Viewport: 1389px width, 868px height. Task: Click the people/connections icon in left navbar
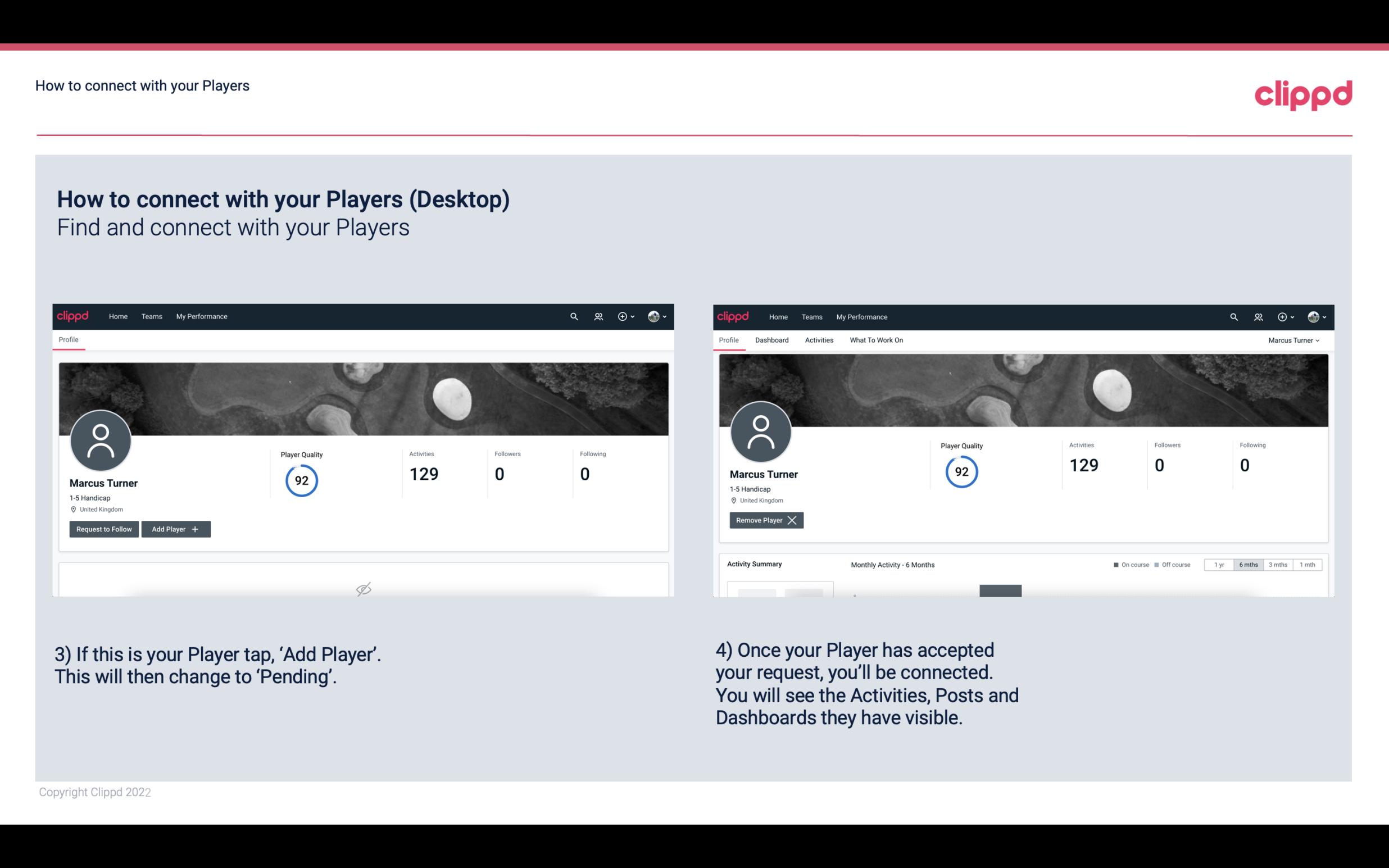(597, 316)
